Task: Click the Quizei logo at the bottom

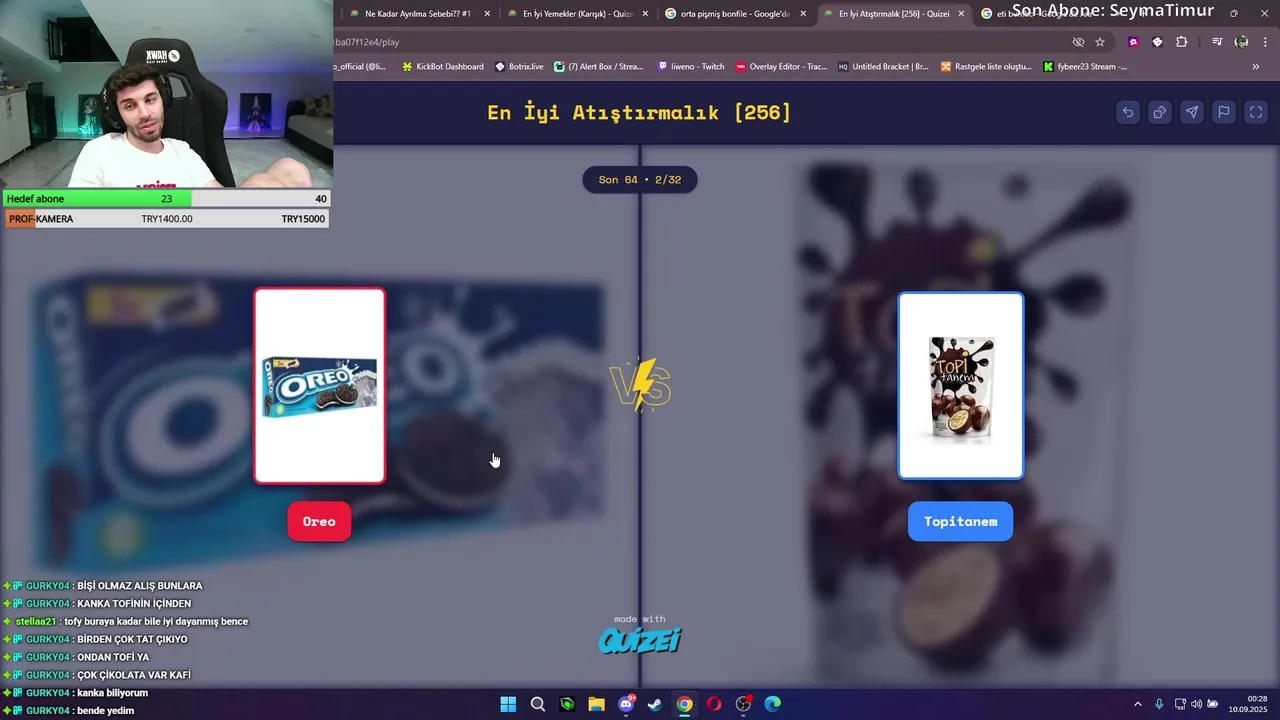Action: 639,640
